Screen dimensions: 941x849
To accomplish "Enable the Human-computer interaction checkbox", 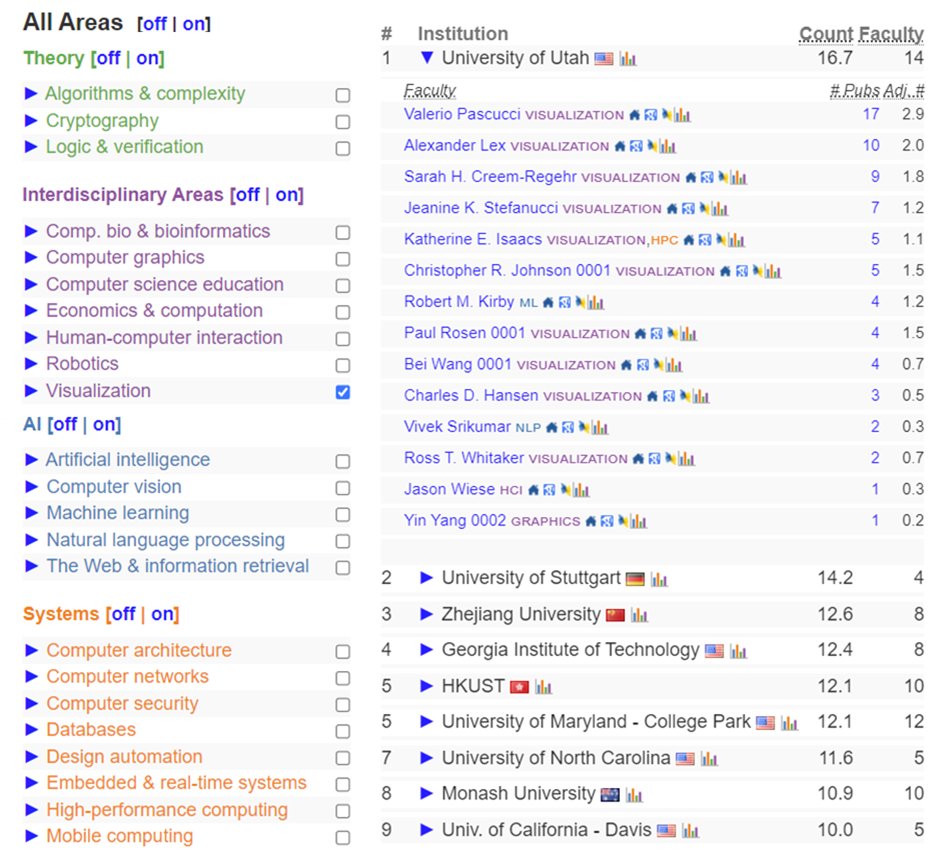I will tap(343, 339).
